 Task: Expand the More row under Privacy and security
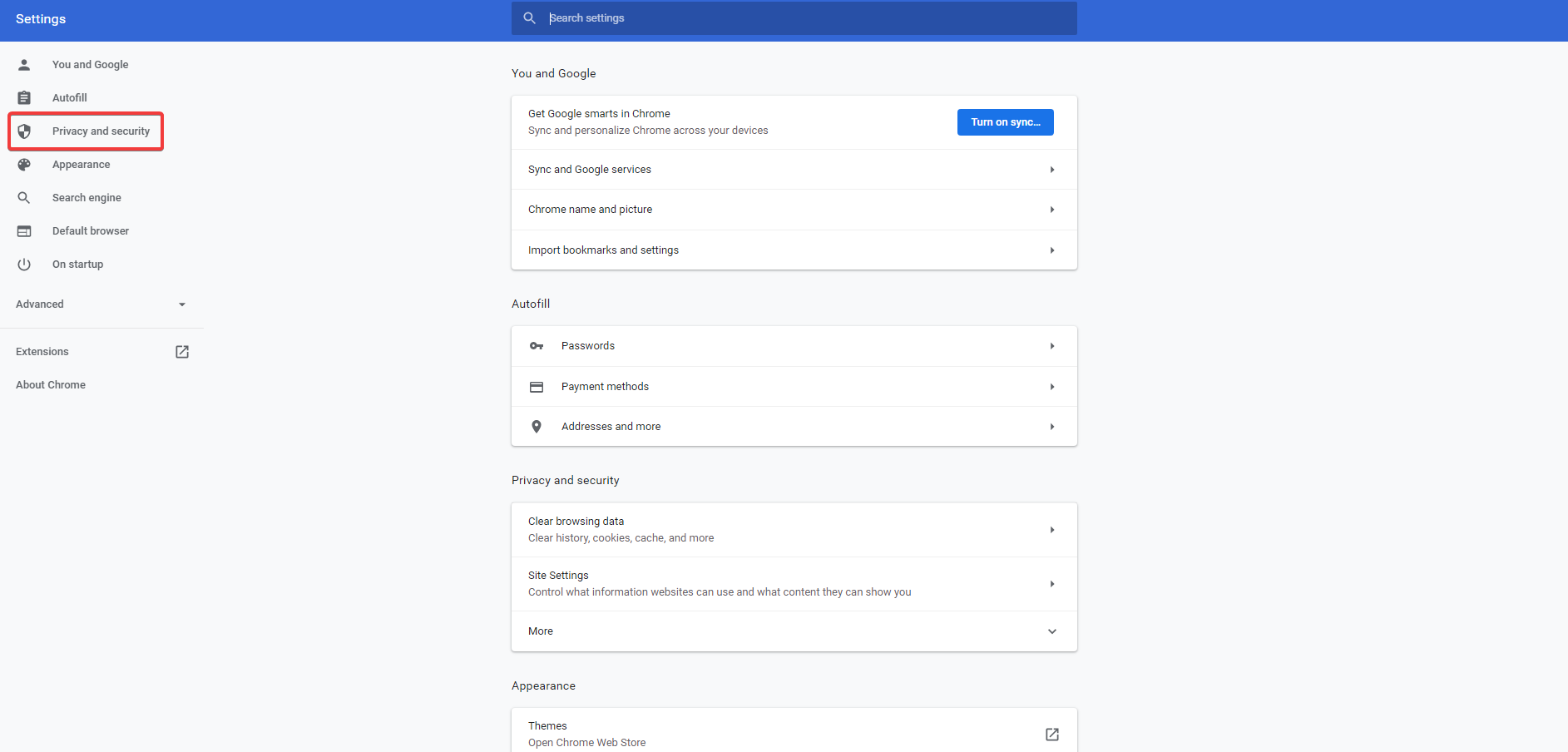tap(1051, 631)
